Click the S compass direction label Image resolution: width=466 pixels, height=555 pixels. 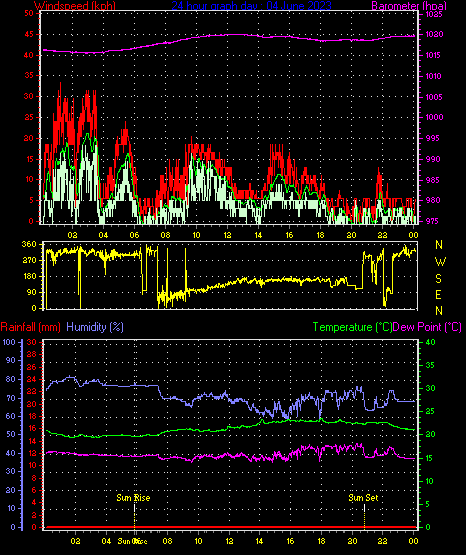point(438,279)
